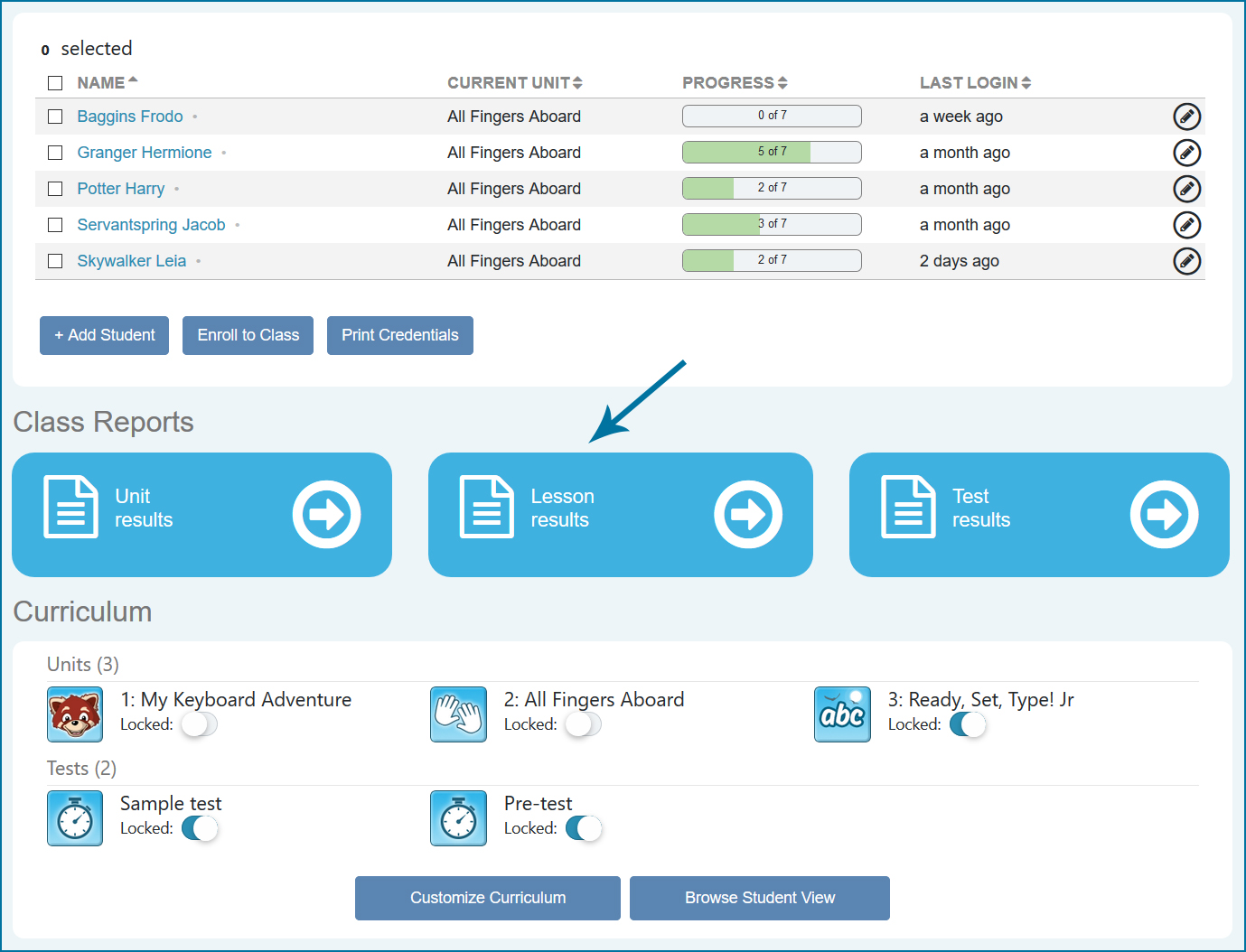Toggle the select-all checkbox beside NAME
Screen dimensions: 1246x952
coord(55,83)
